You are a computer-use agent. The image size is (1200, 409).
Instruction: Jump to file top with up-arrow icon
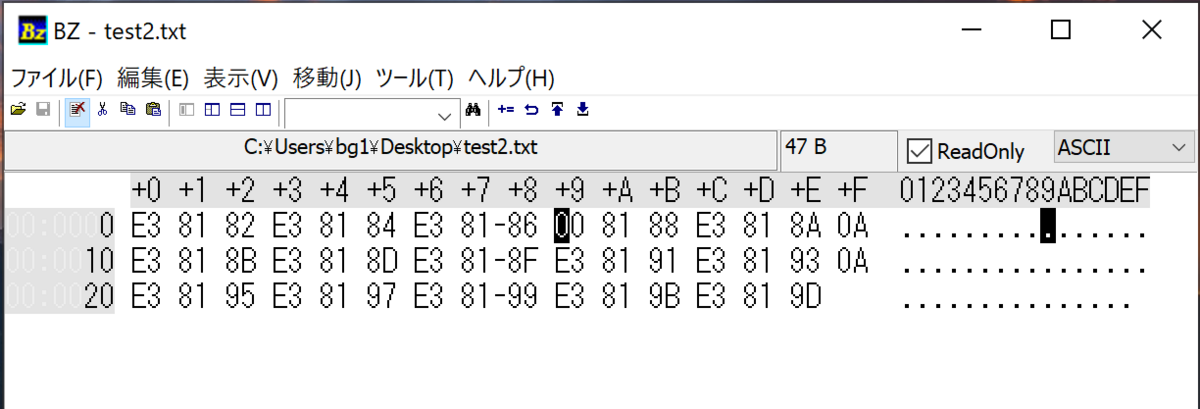(x=557, y=110)
